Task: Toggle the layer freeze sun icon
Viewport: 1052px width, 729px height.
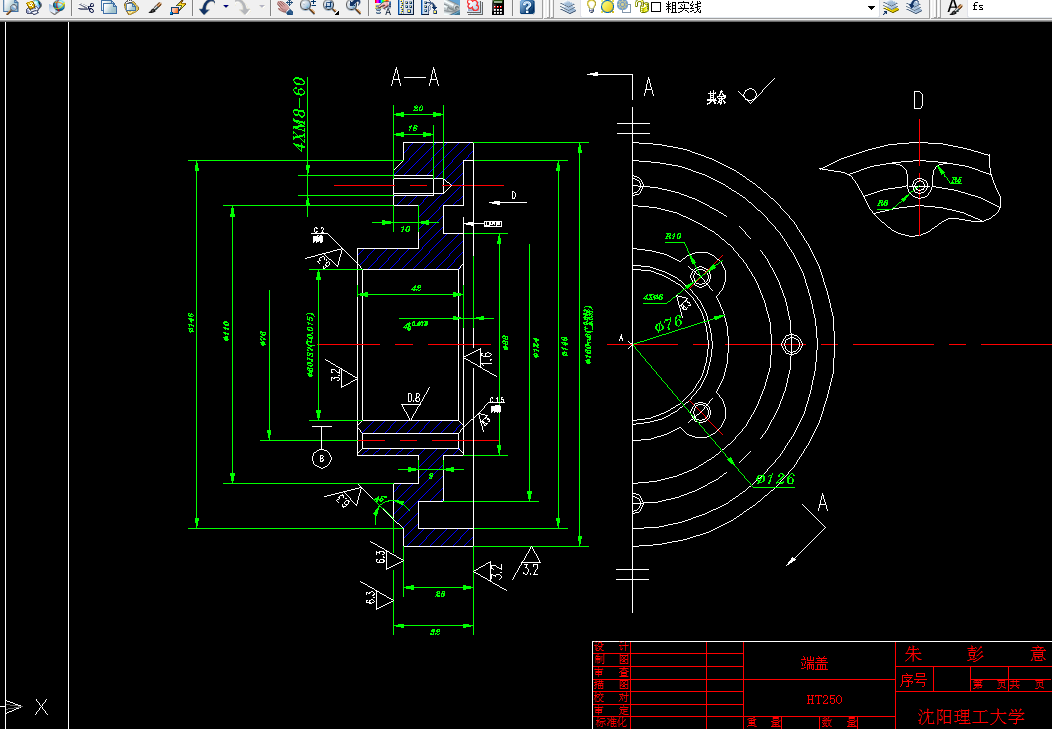Action: tap(607, 8)
